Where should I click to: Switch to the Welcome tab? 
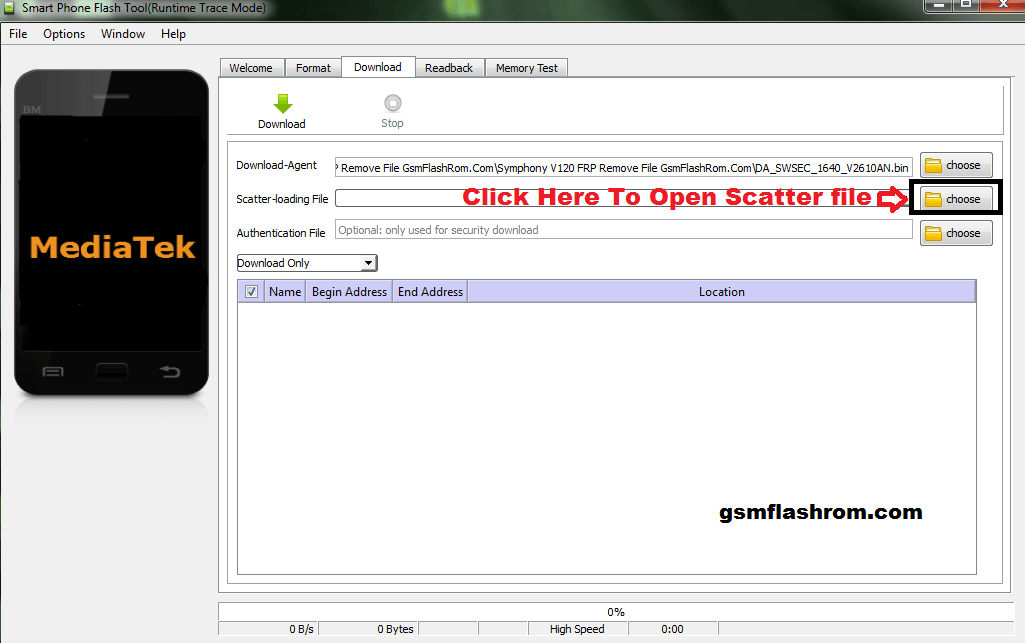coord(251,68)
